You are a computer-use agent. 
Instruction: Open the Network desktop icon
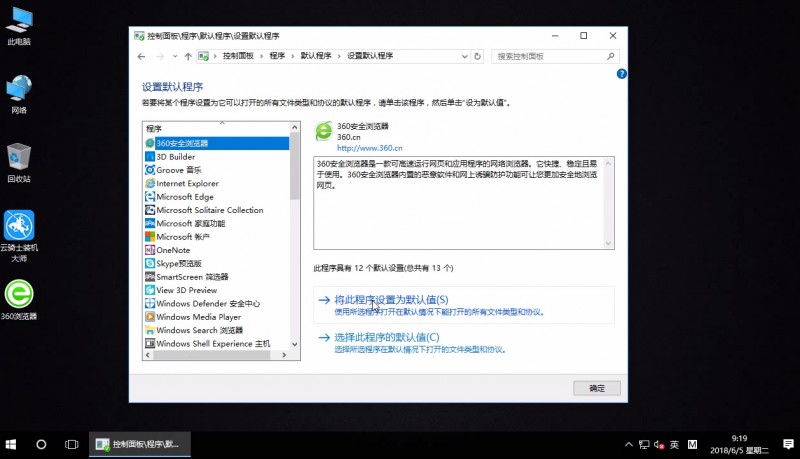[x=19, y=94]
